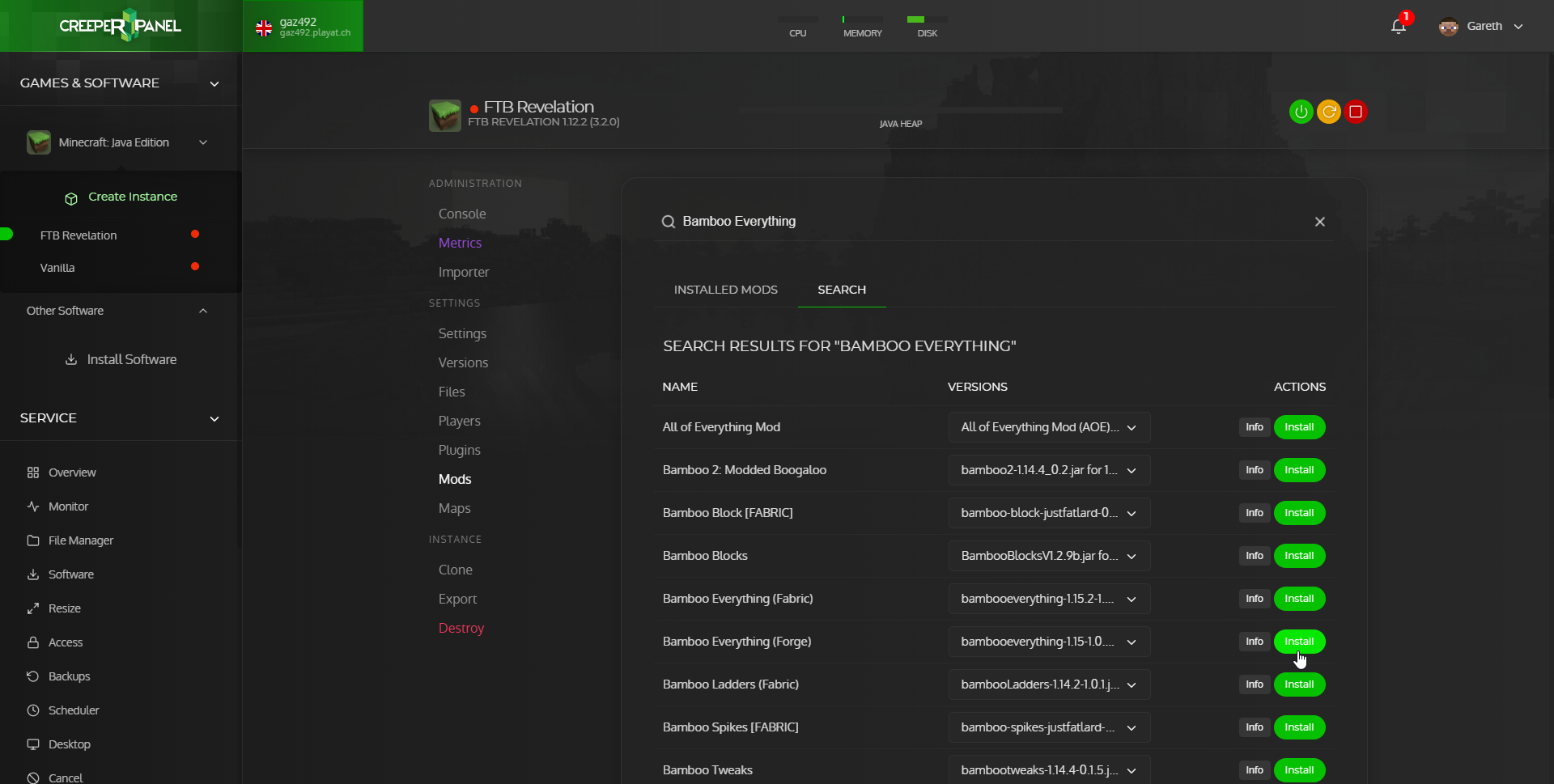This screenshot has width=1554, height=784.
Task: Open the Bamboo Spikes [FABRIC] version dropdown
Action: 1049,727
